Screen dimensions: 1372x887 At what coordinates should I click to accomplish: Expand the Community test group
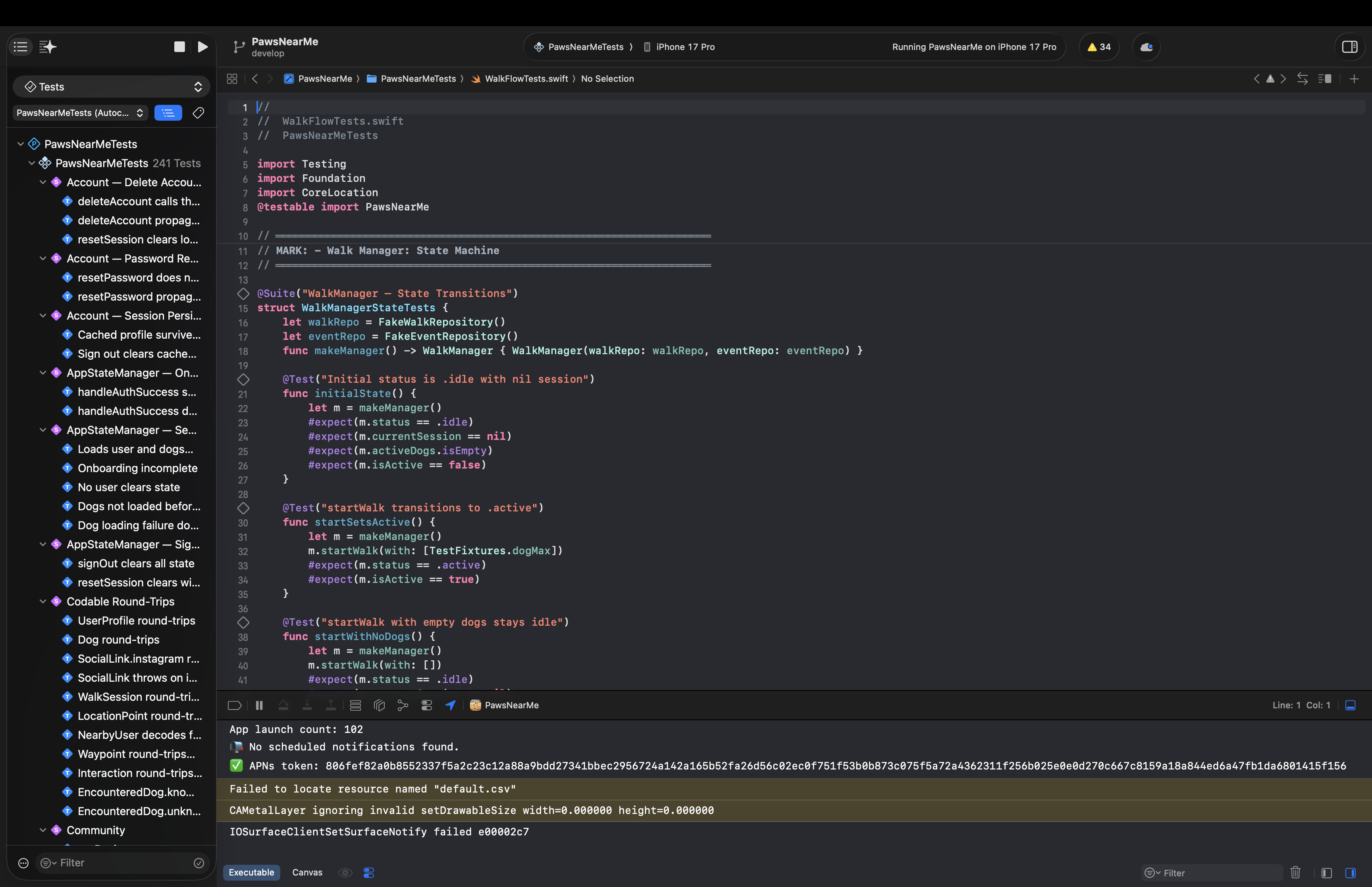coord(42,830)
